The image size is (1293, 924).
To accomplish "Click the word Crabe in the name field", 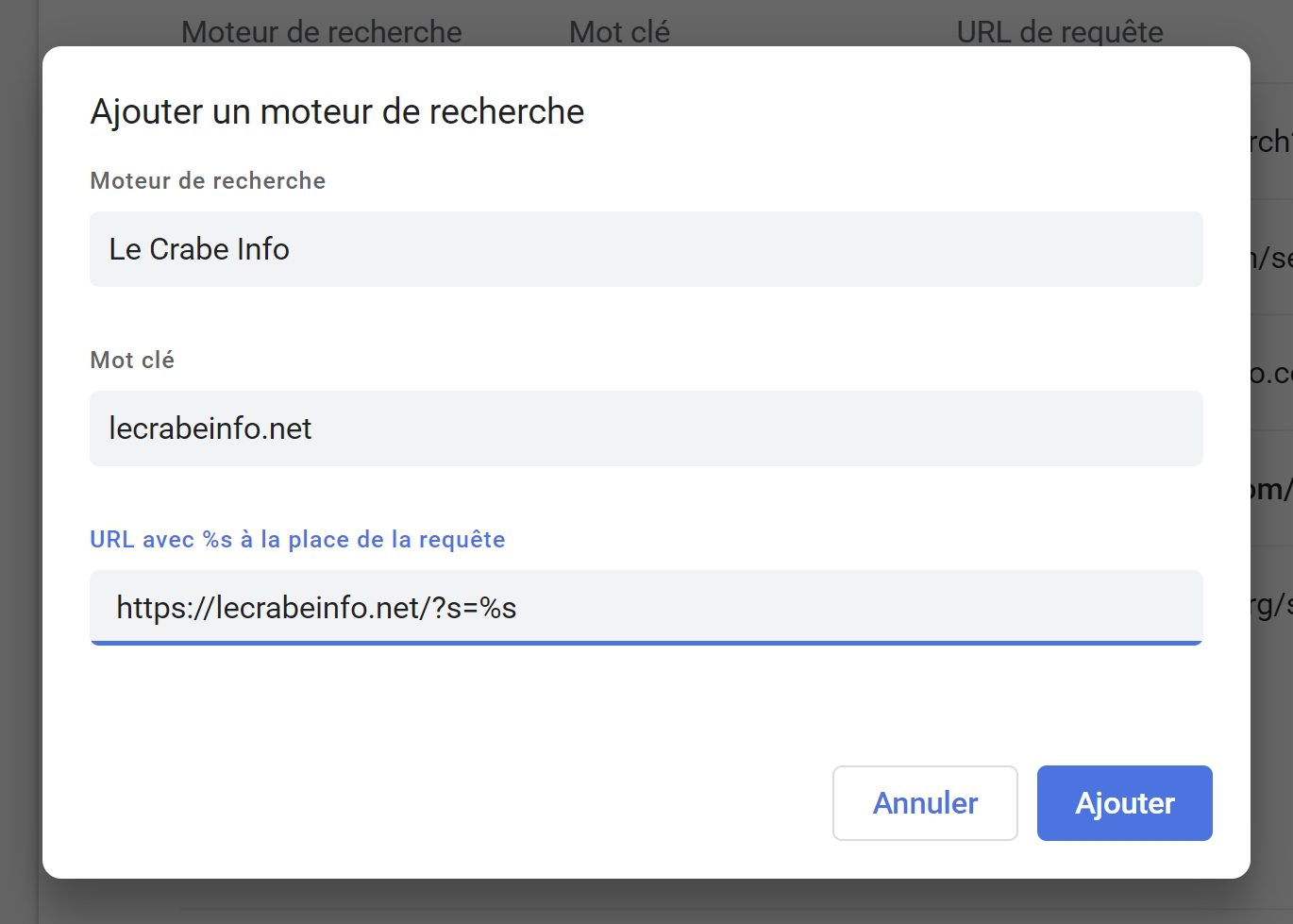I will point(190,249).
